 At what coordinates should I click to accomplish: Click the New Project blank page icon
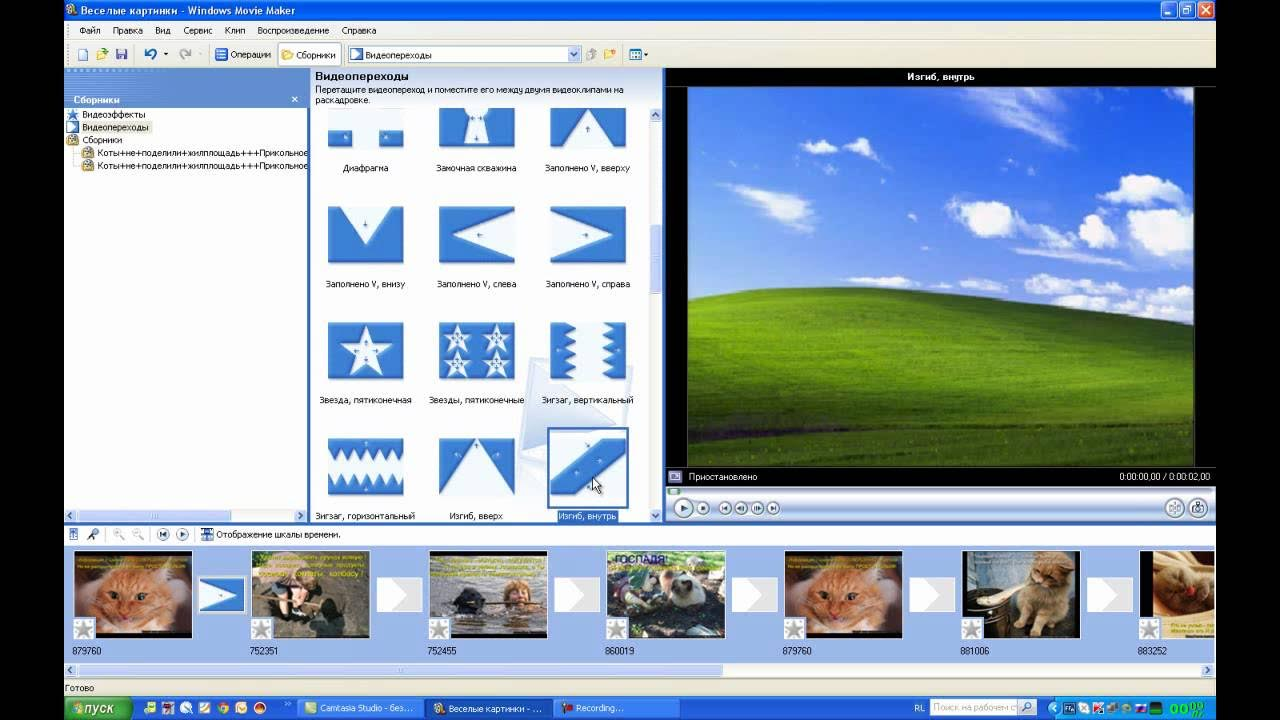click(x=83, y=54)
